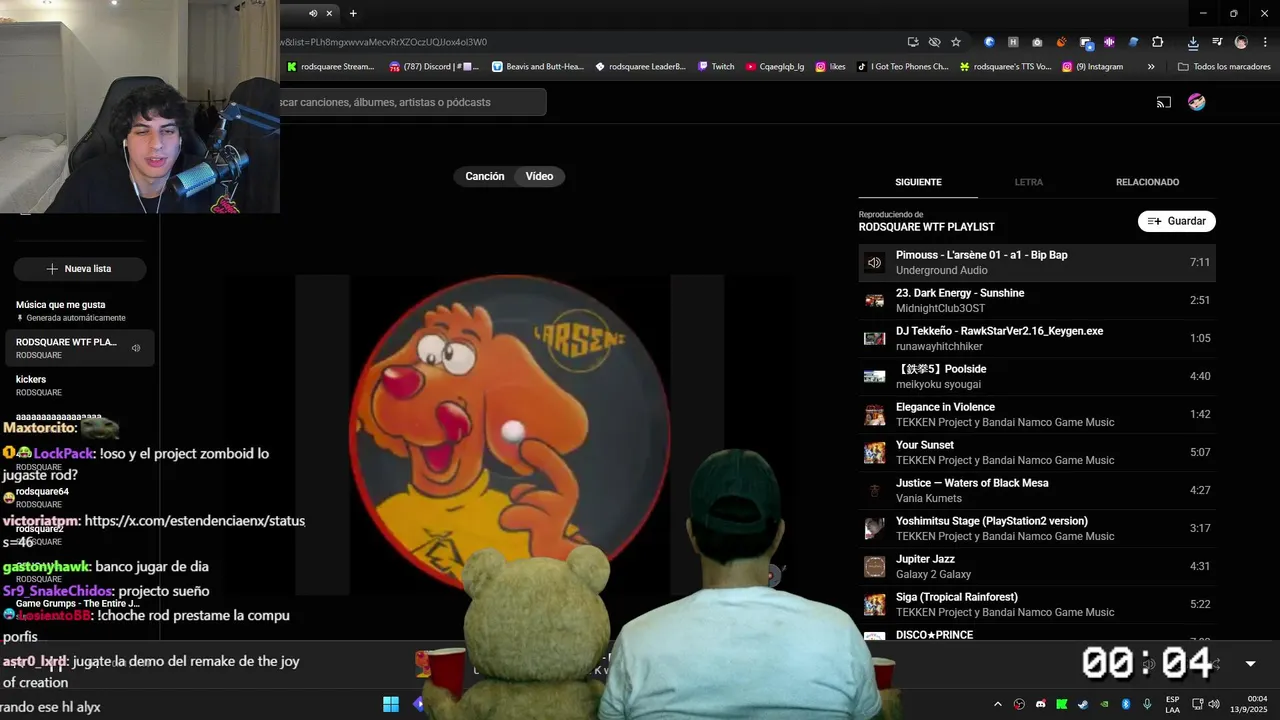This screenshot has height=720, width=1280.
Task: Play Your Sunset from the queue
Action: pos(1037,452)
